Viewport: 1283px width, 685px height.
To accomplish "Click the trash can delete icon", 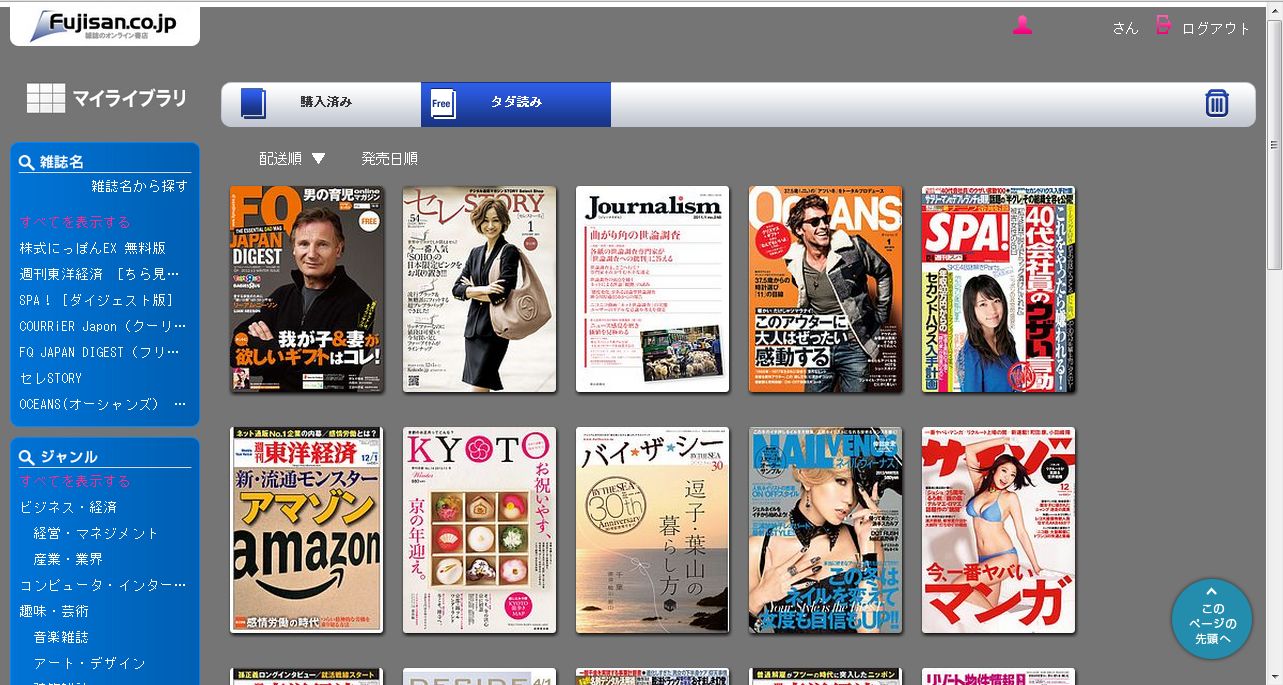I will 1216,103.
